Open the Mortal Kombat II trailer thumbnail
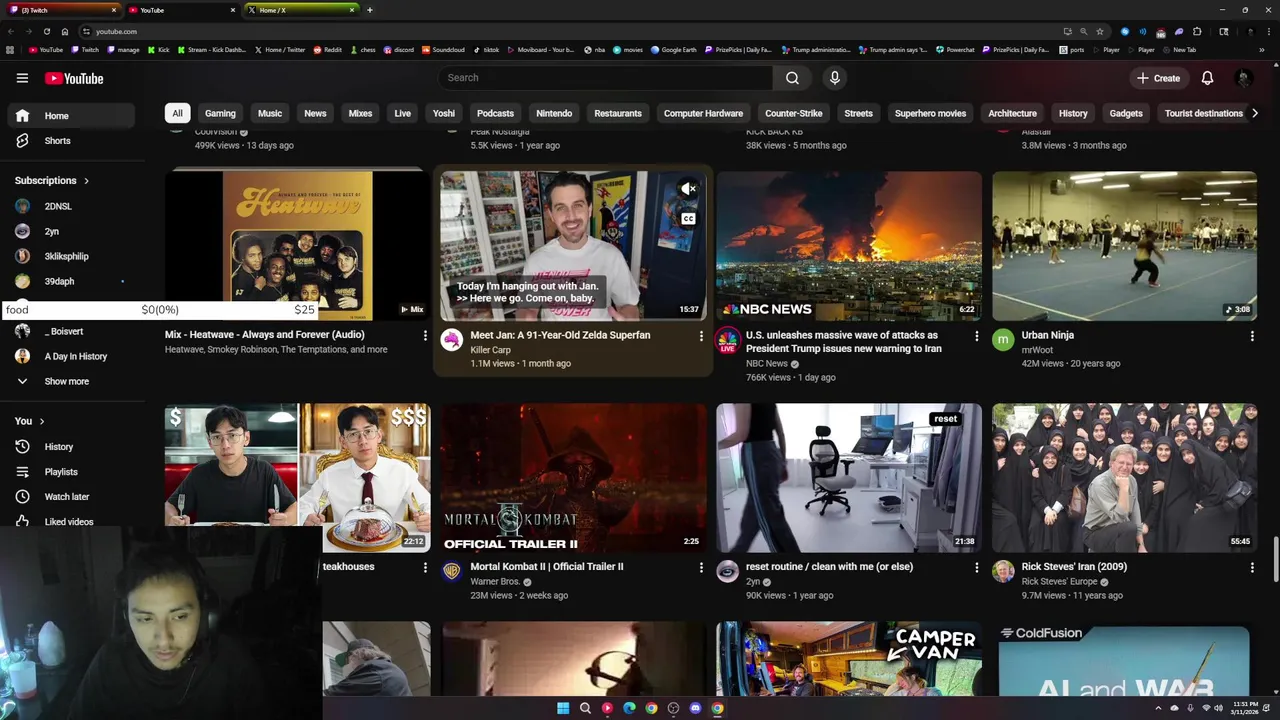Image resolution: width=1280 pixels, height=720 pixels. 574,478
